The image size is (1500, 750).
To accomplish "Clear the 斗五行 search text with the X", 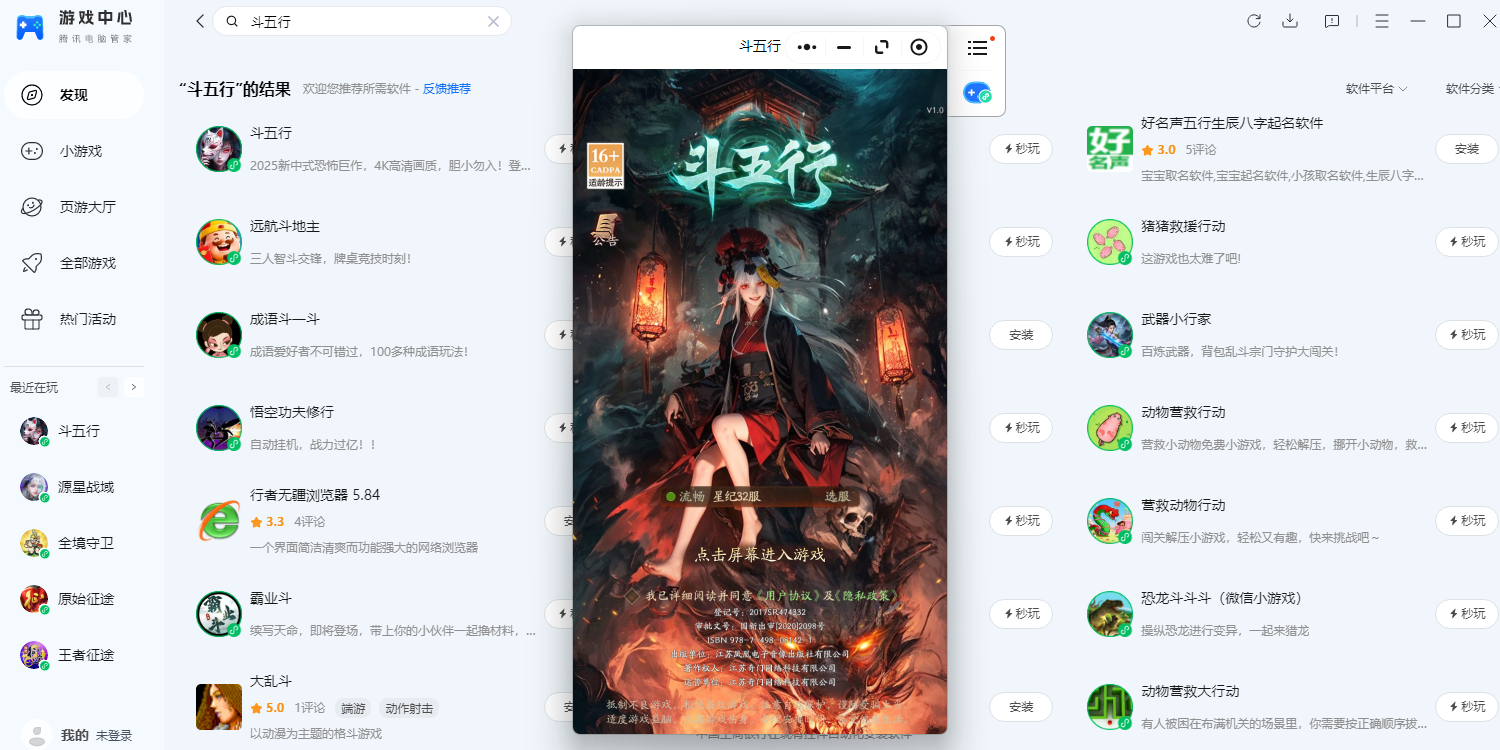I will (493, 21).
